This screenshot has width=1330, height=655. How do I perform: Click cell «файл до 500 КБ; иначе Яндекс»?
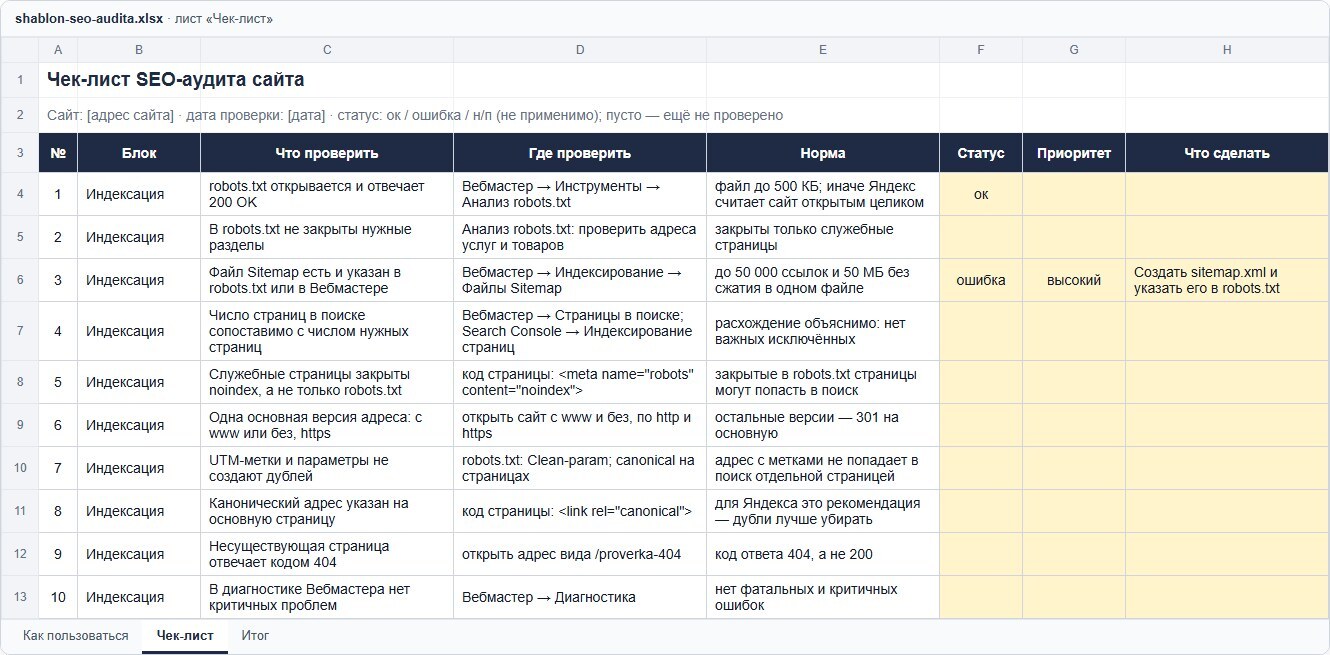coord(823,194)
